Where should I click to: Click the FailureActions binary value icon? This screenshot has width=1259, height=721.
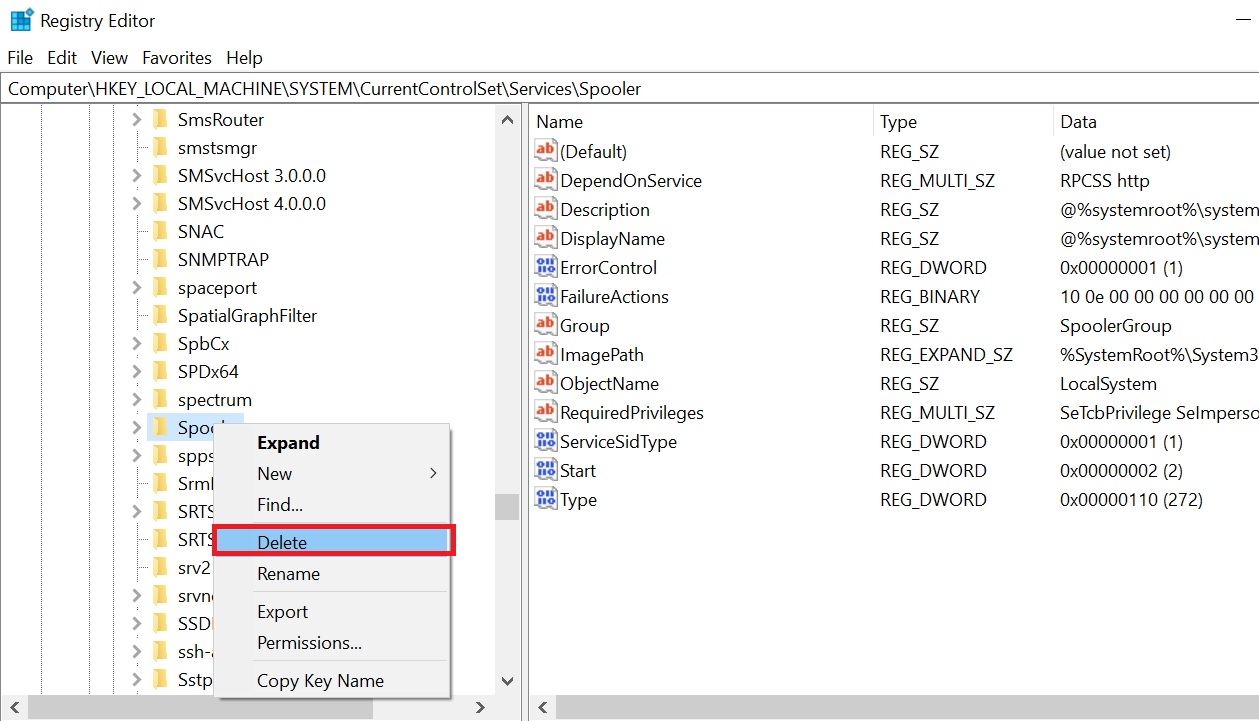tap(545, 297)
